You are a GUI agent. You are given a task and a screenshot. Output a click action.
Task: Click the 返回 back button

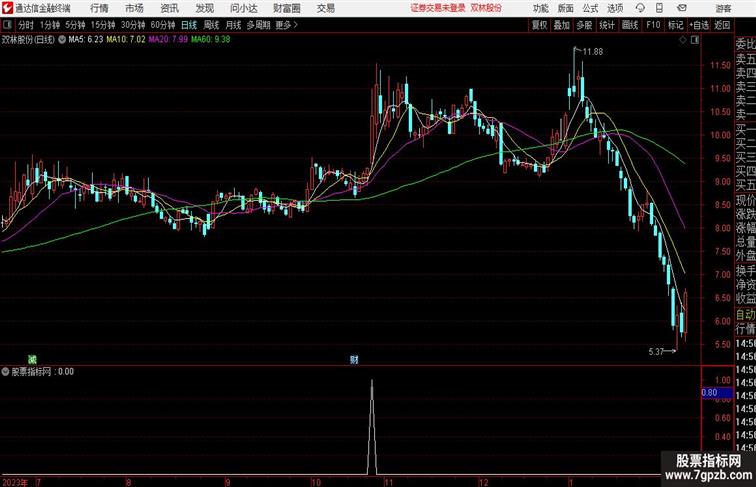pyautogui.click(x=722, y=25)
